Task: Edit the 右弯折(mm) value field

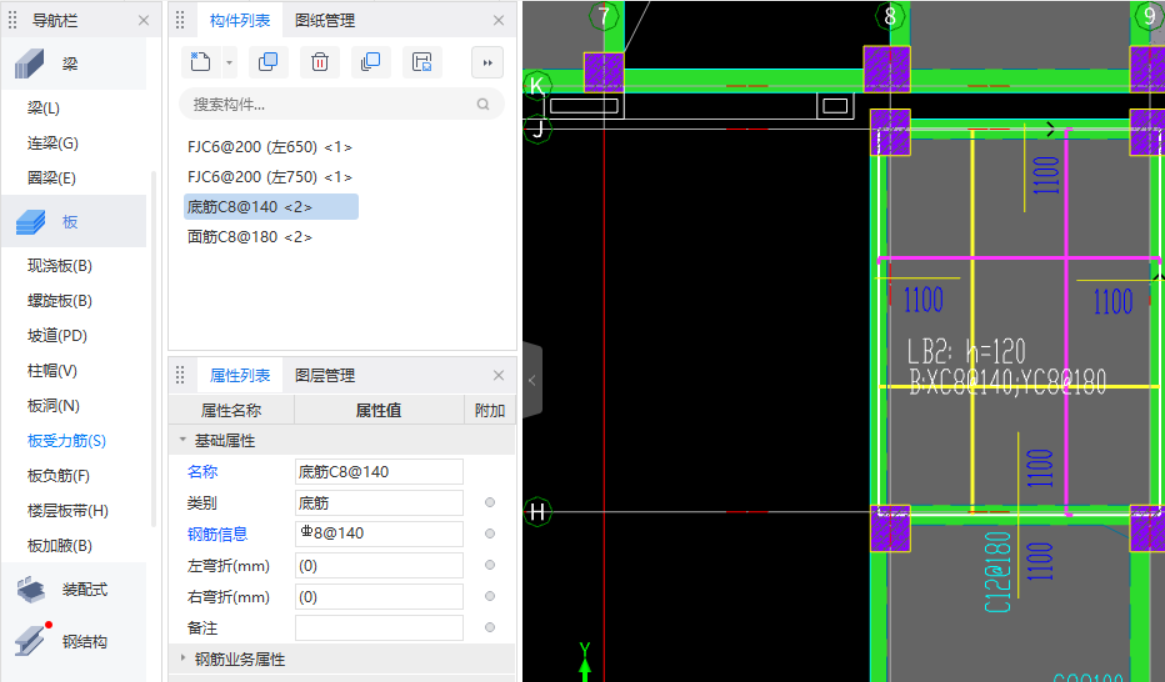Action: (379, 597)
